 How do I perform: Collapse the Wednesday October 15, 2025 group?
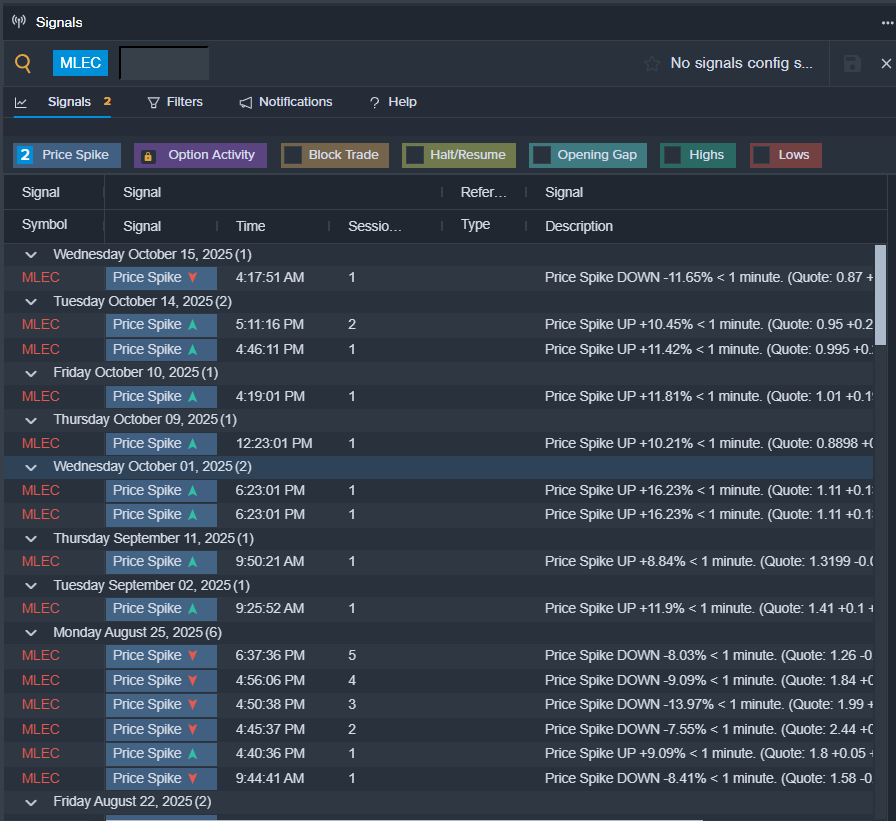pos(31,255)
